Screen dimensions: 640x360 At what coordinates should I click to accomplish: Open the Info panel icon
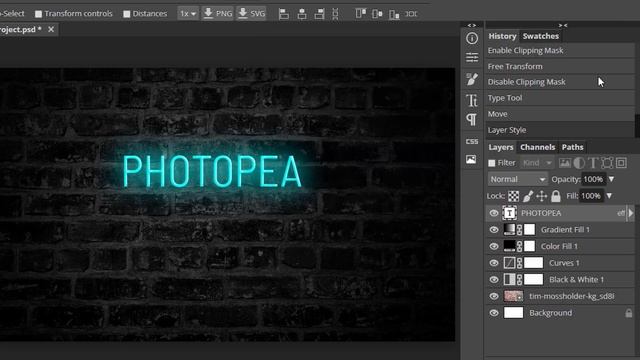pos(472,38)
